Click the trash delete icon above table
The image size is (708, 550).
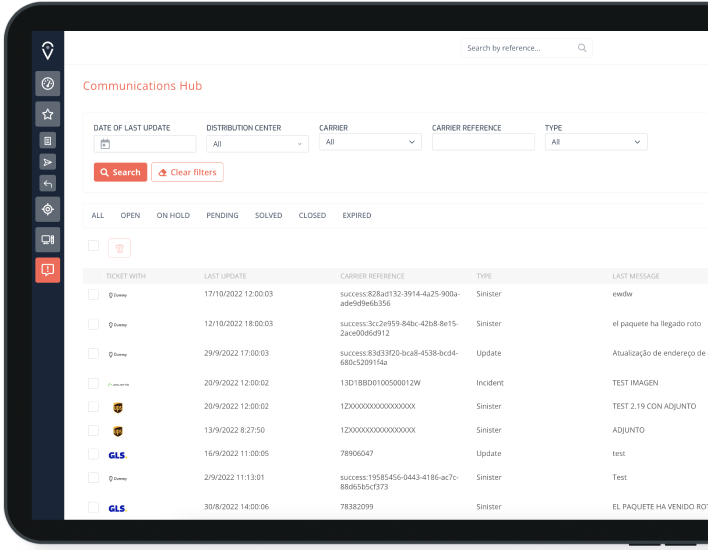coord(119,248)
